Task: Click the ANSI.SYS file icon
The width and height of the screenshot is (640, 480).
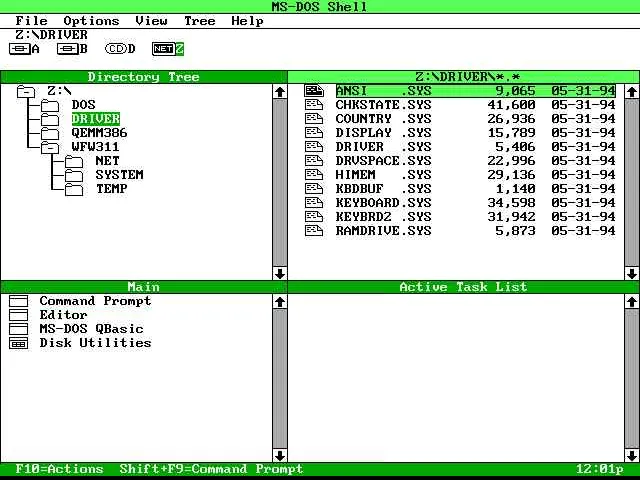Action: pyautogui.click(x=314, y=91)
